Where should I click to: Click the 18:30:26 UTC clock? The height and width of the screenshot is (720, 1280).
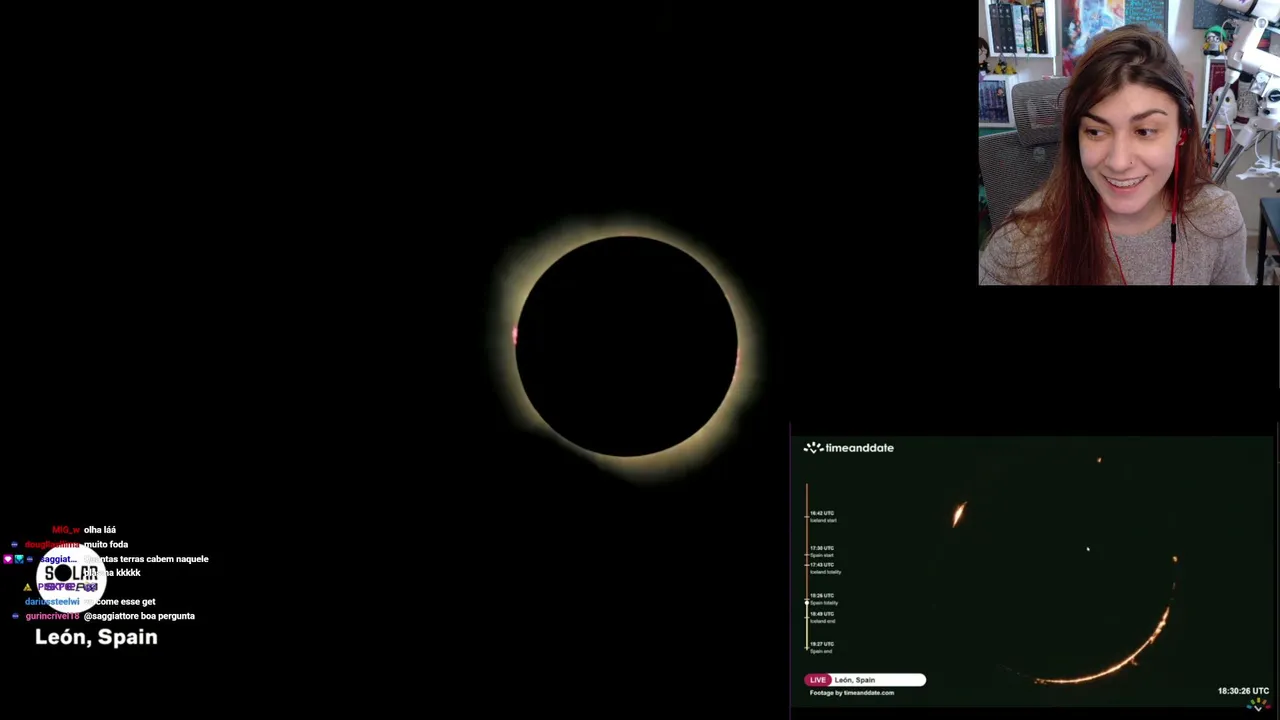point(1243,691)
